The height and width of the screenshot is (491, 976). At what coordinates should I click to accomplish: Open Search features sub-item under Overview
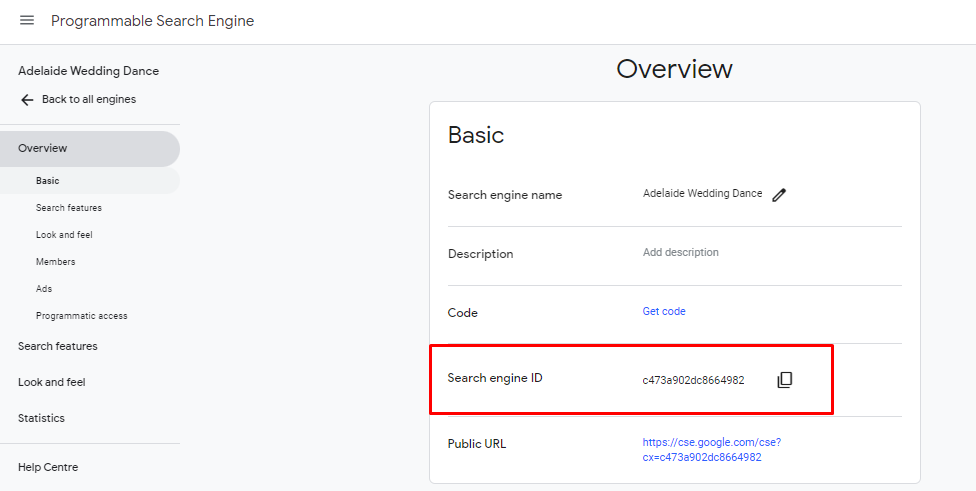68,208
